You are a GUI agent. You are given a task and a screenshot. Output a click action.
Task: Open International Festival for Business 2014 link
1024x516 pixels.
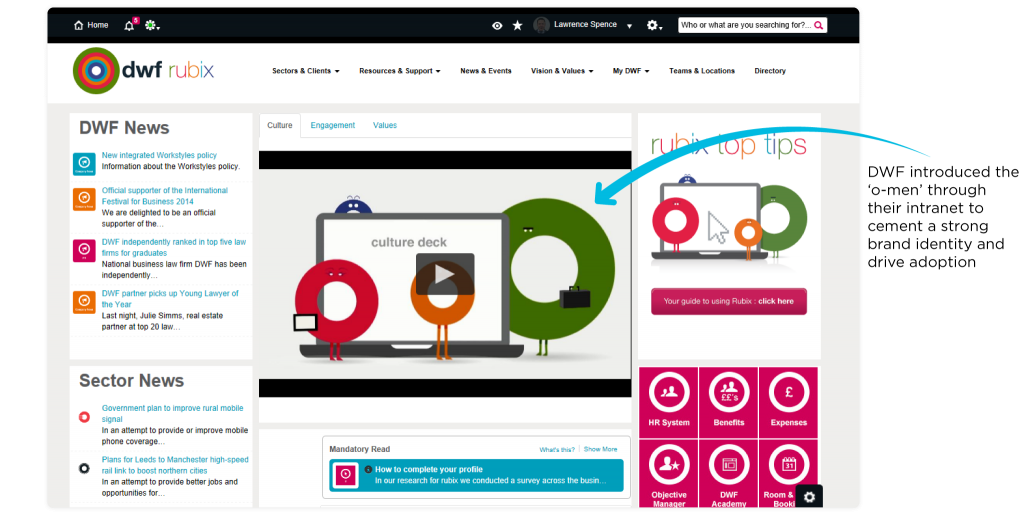click(165, 196)
